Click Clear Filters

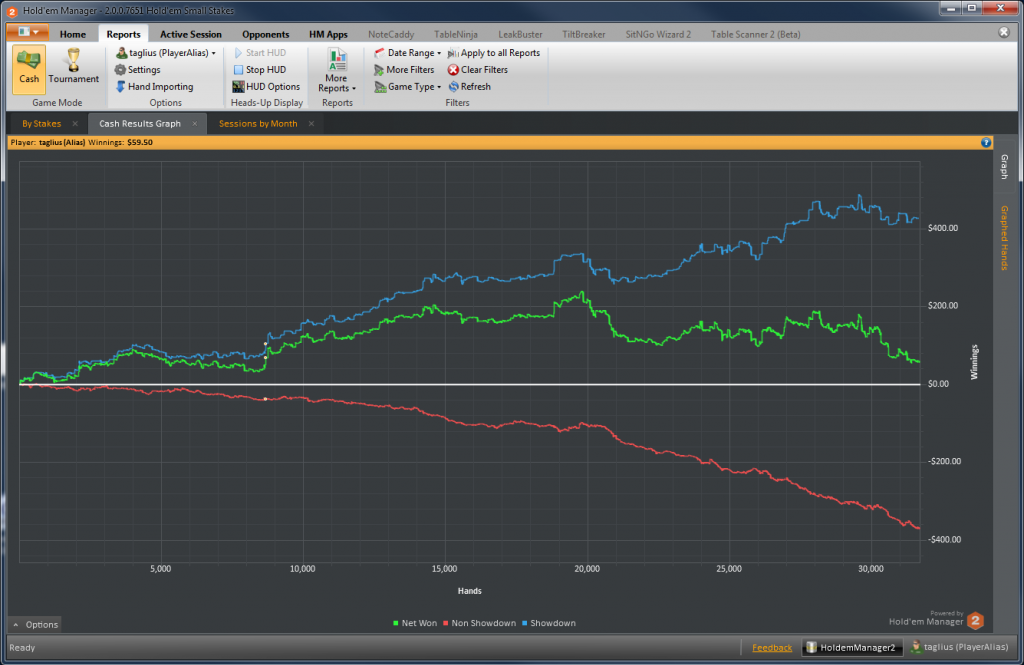point(478,70)
